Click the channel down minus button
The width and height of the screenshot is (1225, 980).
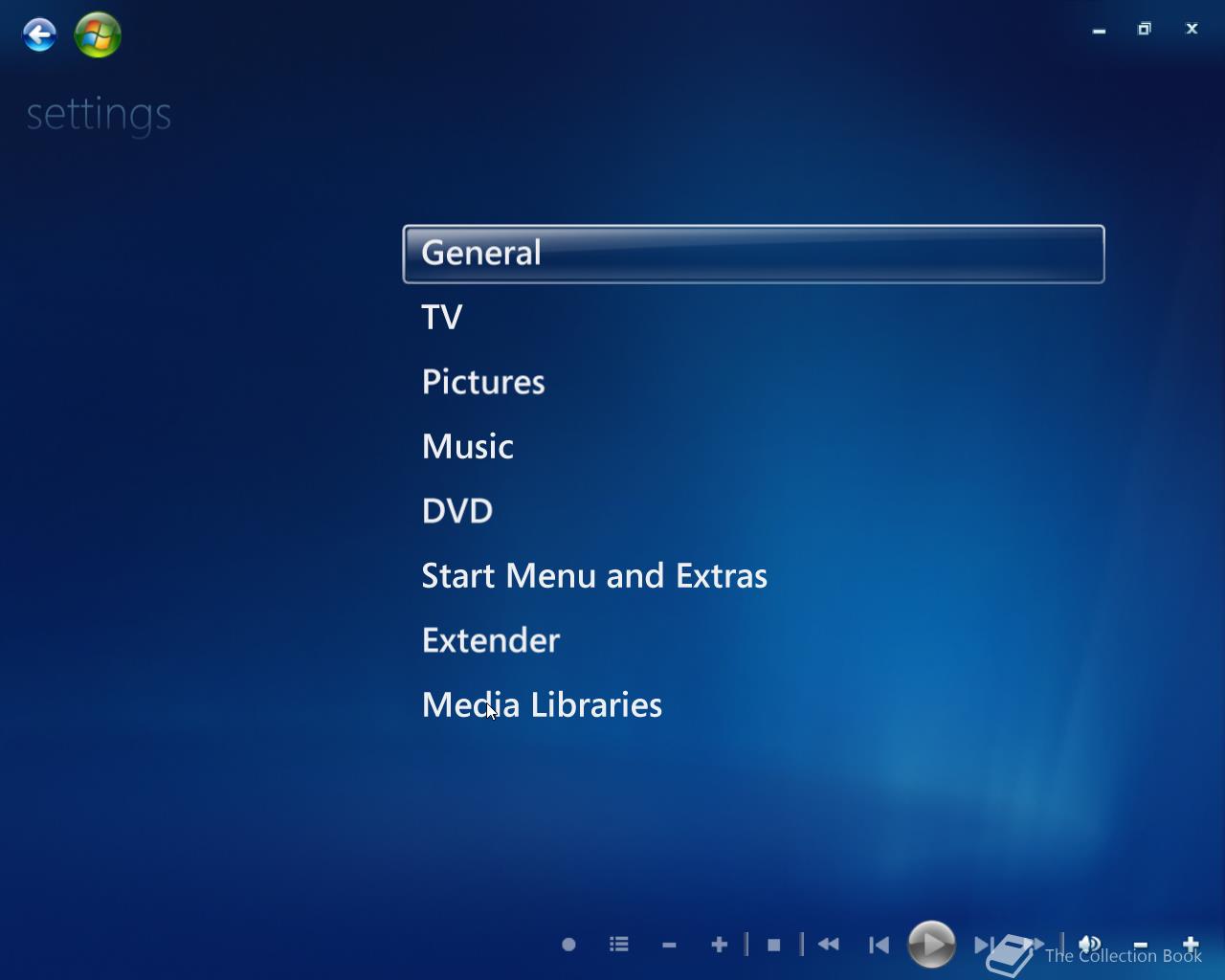(x=669, y=945)
